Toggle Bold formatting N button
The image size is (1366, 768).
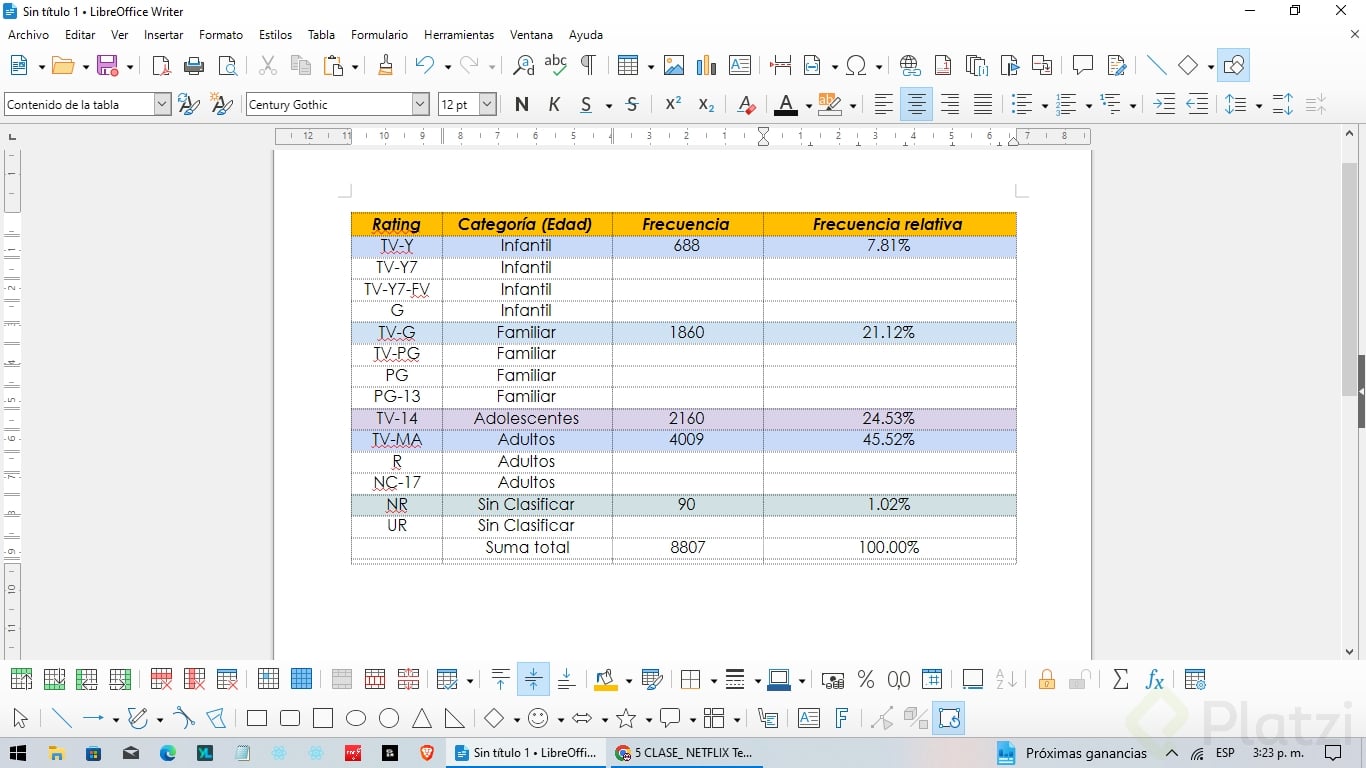pos(521,104)
